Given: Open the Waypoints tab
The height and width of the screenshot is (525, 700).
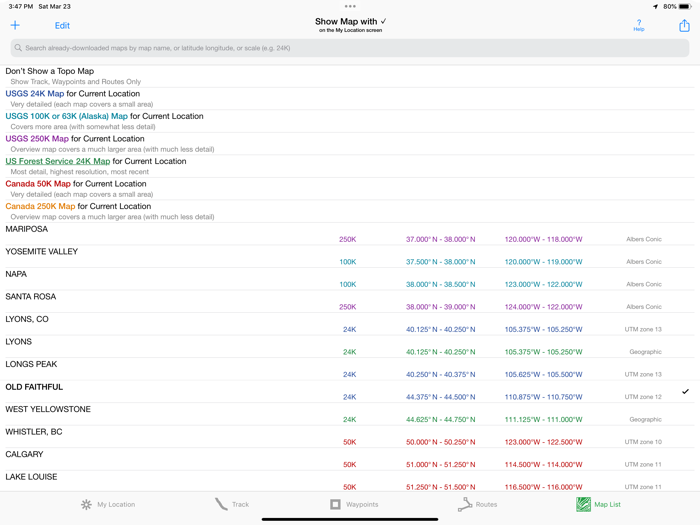Looking at the screenshot, I should point(354,504).
